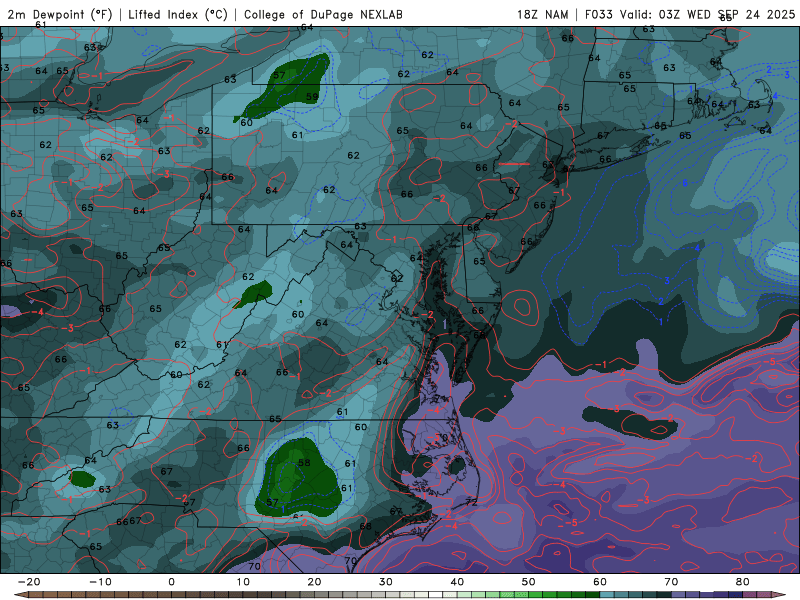Click the "2m Dewpoint (°F)" title text
The height and width of the screenshot is (600, 800).
pyautogui.click(x=60, y=14)
